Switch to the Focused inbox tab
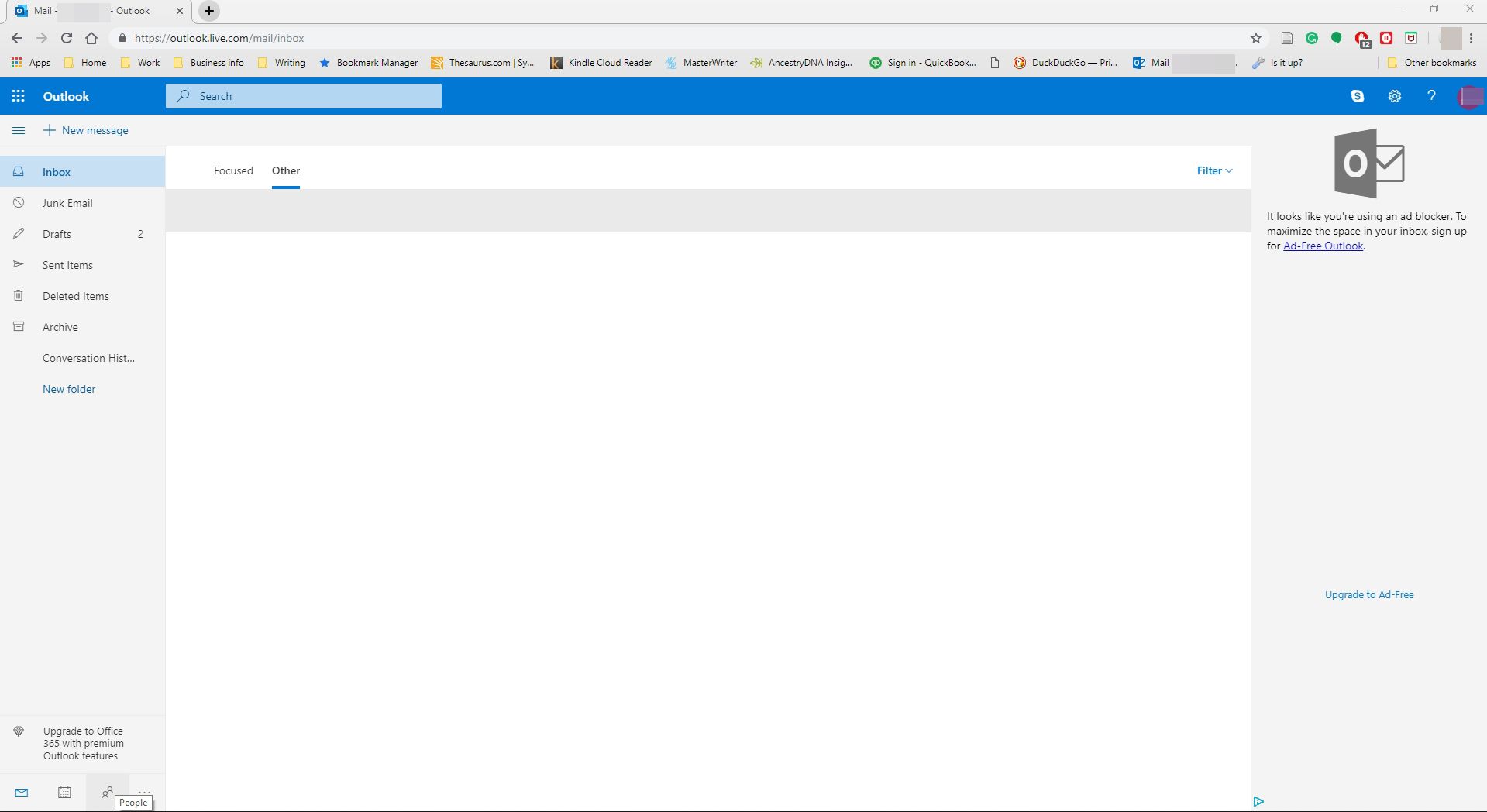The image size is (1487, 812). point(233,170)
